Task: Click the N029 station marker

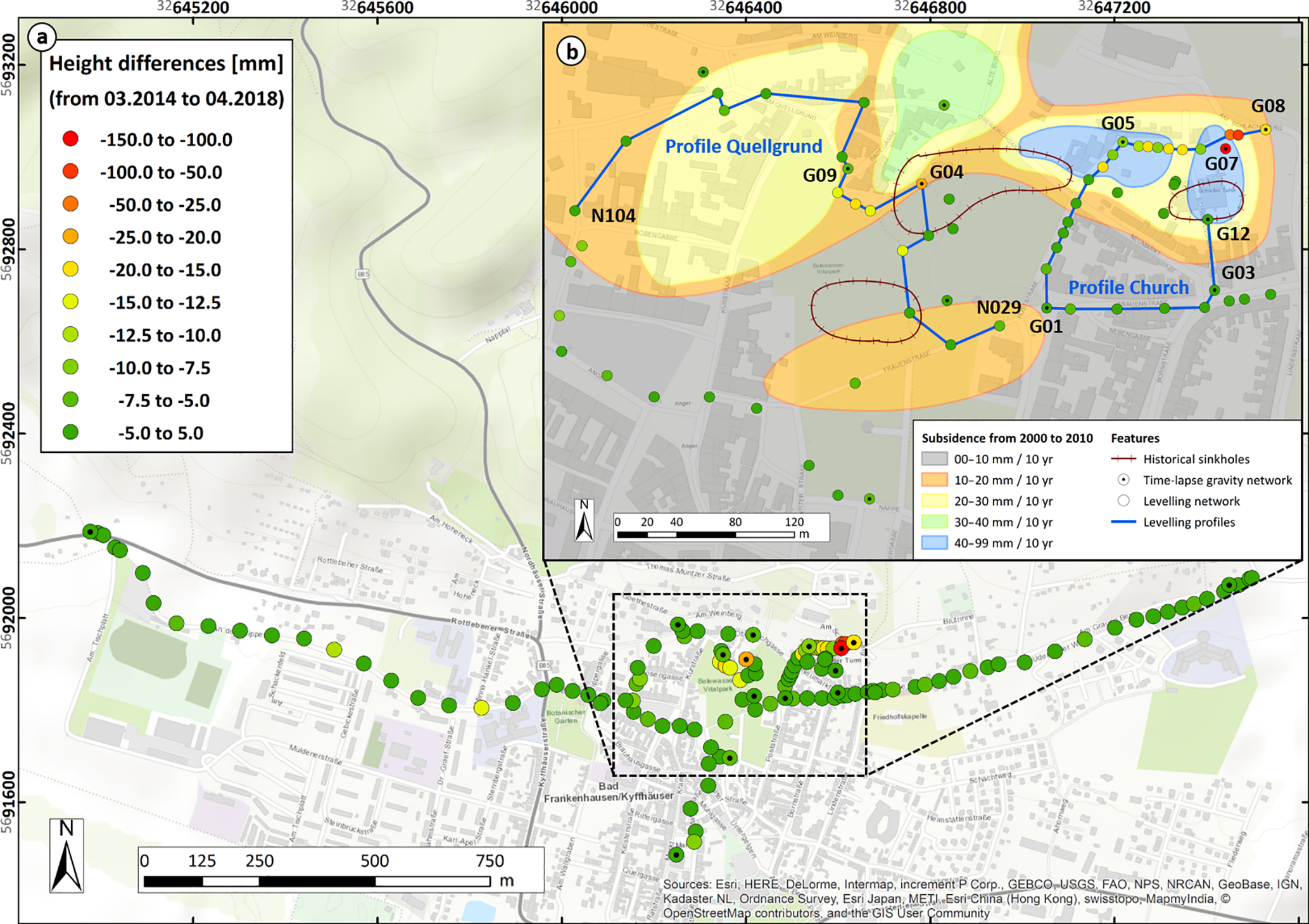Action: [999, 326]
